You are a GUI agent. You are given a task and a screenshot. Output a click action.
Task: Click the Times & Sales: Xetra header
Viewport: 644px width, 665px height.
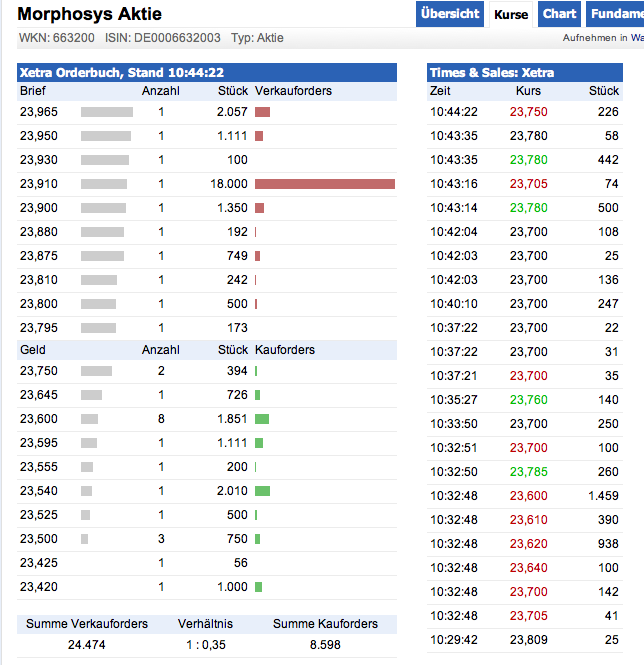click(x=525, y=73)
